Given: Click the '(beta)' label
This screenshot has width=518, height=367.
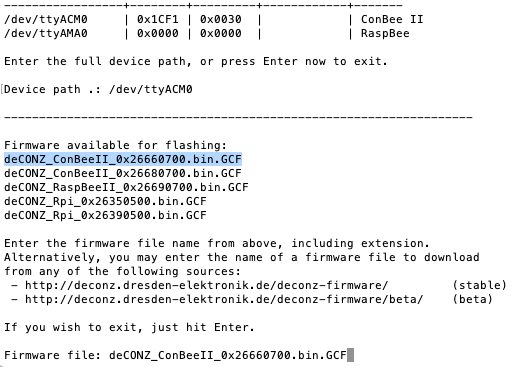Looking at the screenshot, I should tap(472, 299).
